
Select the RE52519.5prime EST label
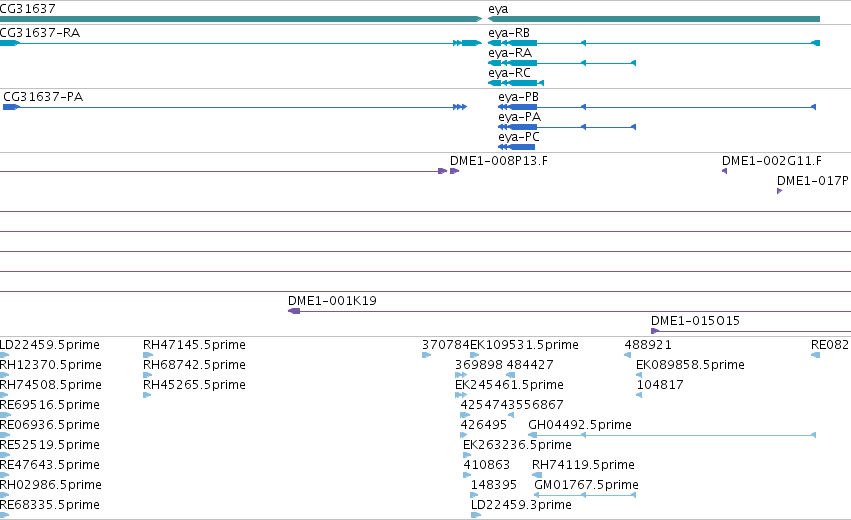[49, 445]
